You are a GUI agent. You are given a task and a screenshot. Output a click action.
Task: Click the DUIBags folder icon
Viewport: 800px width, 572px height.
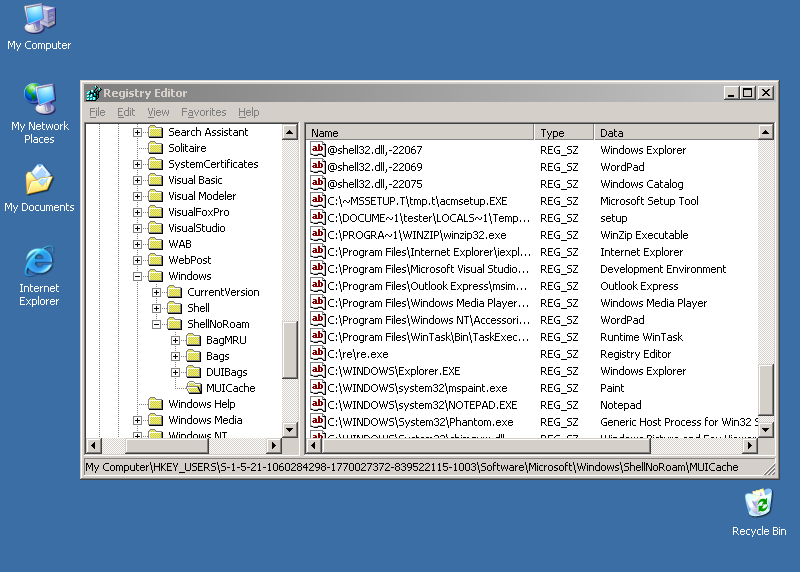(x=194, y=372)
